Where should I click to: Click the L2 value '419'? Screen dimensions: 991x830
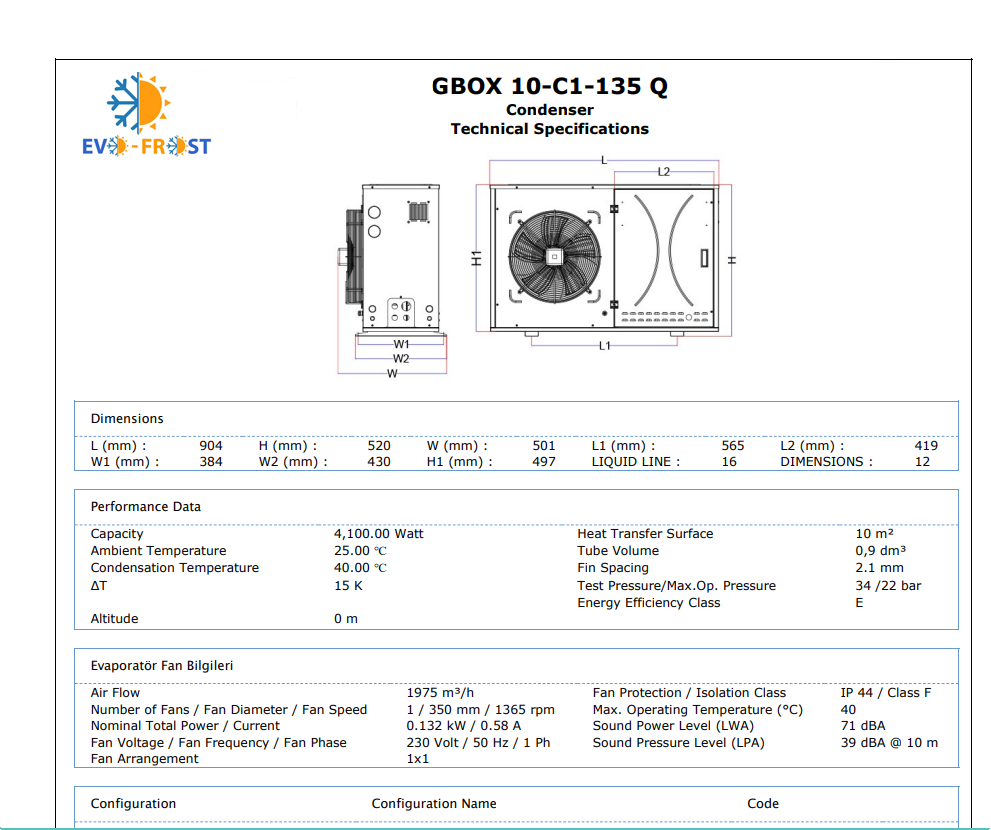tap(926, 446)
